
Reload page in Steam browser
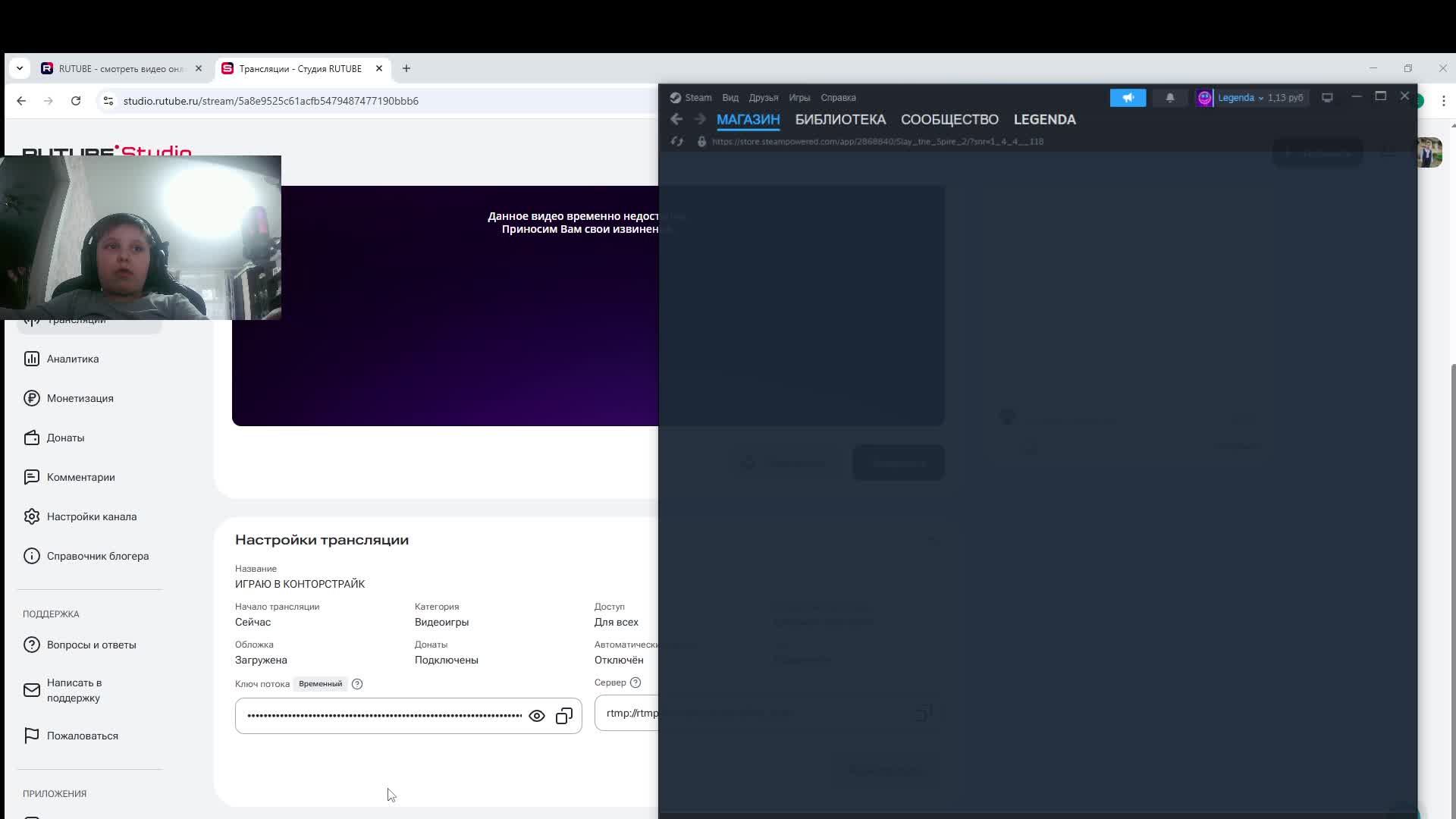(677, 142)
